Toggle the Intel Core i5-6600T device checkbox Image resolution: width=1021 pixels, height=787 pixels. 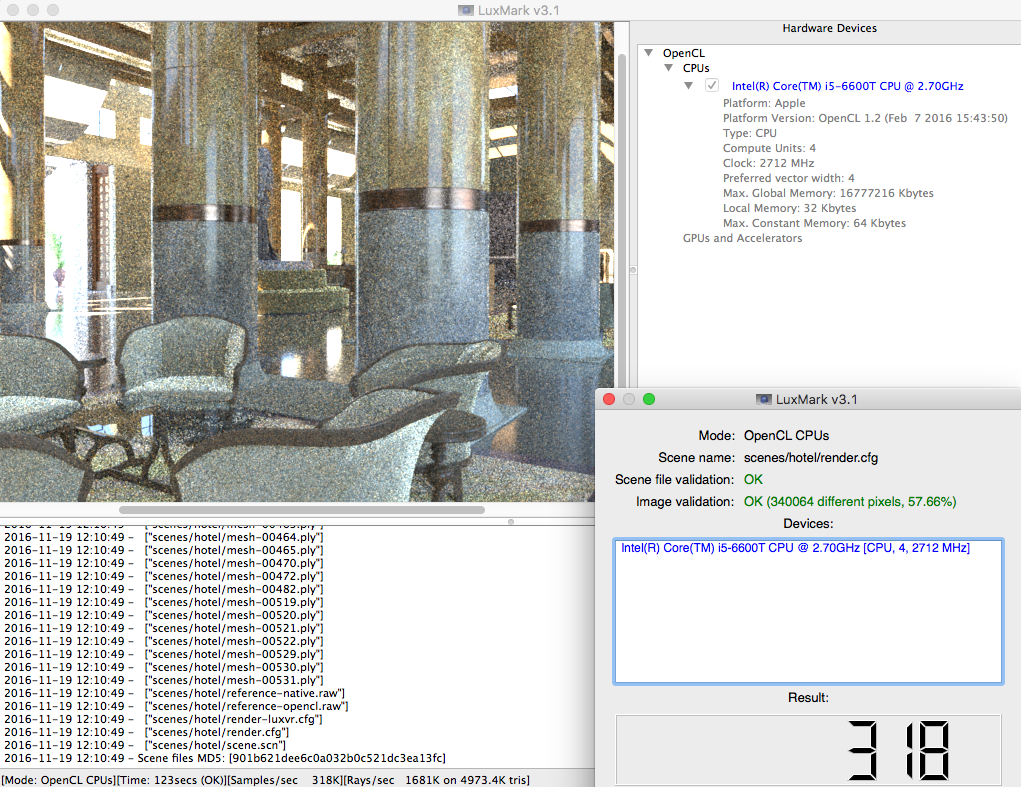point(712,86)
